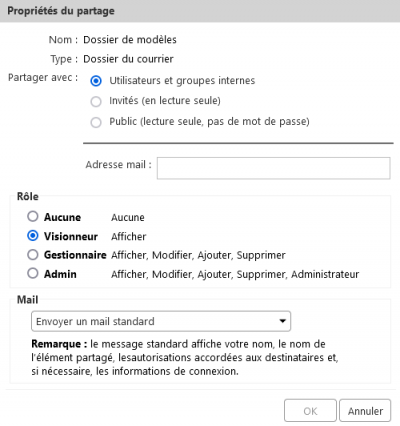Image resolution: width=400 pixels, height=426 pixels.
Task: Open the 'Envoyer un mail standard' dropdown
Action: pos(161,321)
